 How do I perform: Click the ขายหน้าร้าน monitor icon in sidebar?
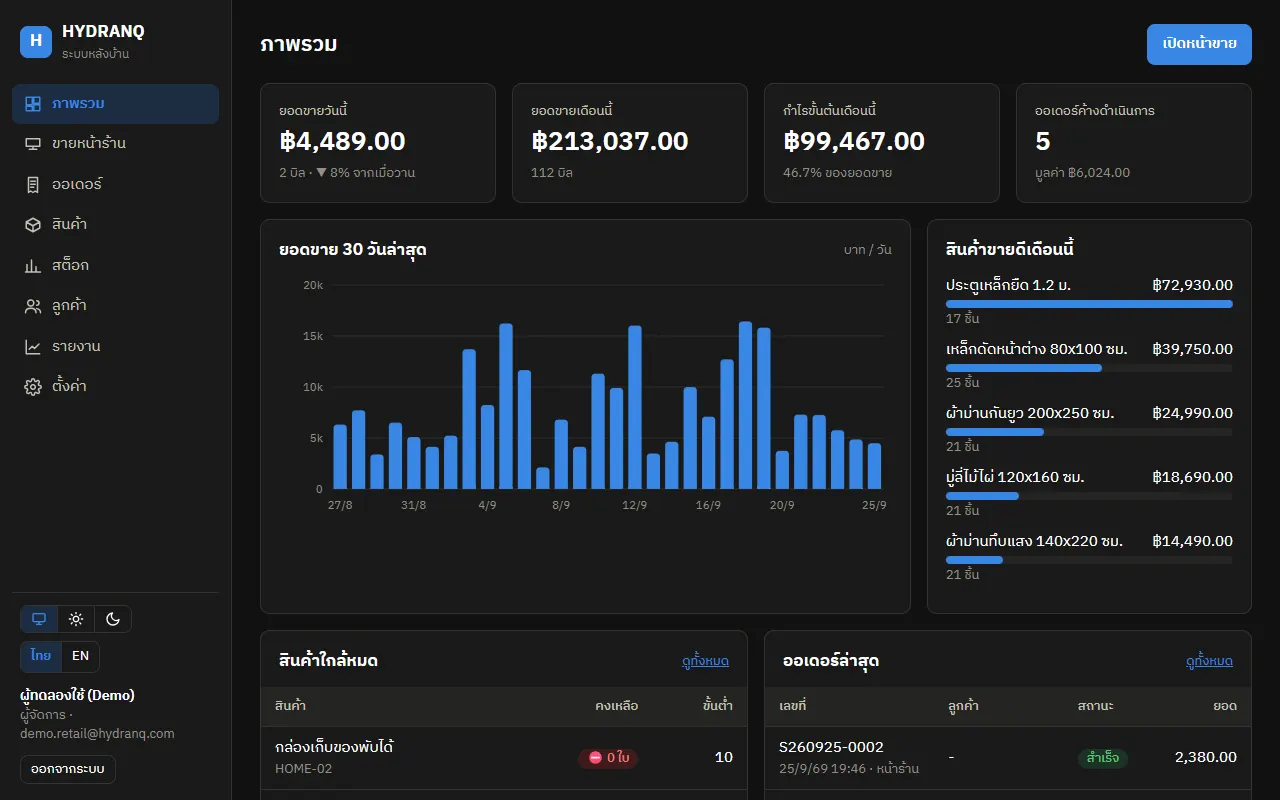[33, 144]
